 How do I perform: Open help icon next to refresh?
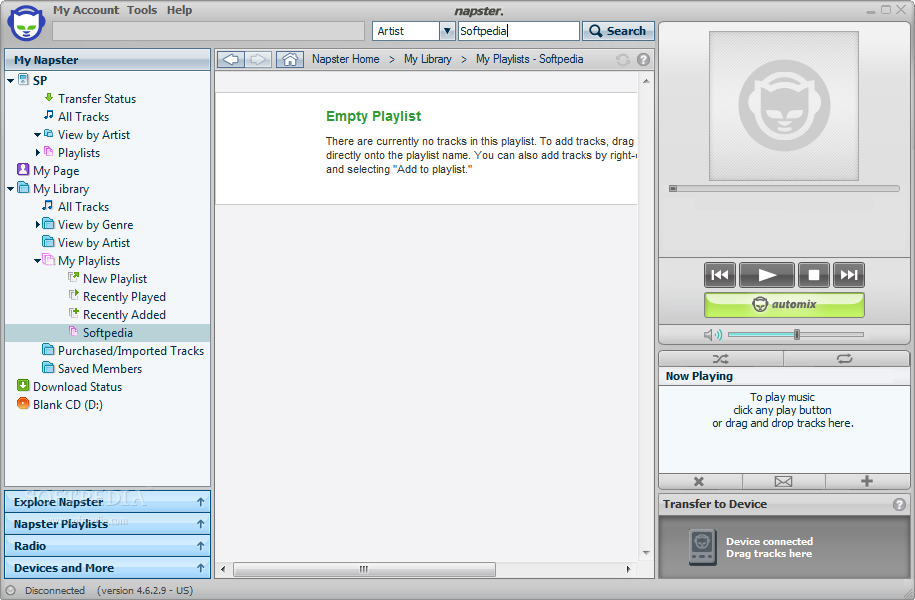[x=643, y=60]
